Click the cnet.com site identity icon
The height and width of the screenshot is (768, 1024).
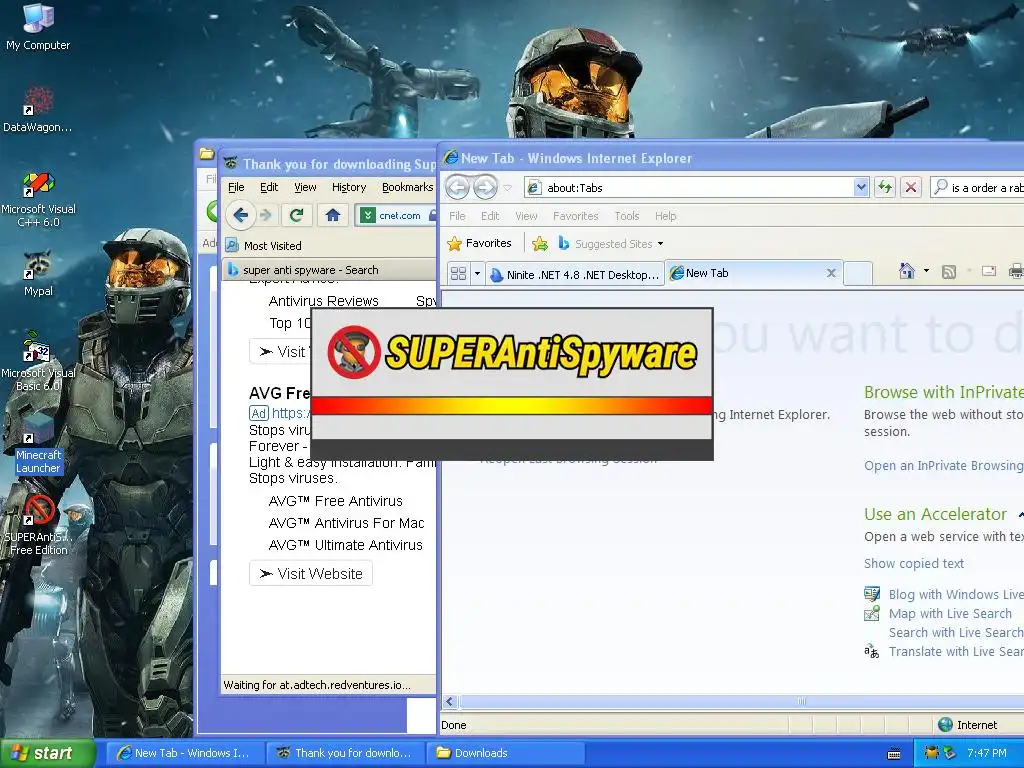(368, 215)
